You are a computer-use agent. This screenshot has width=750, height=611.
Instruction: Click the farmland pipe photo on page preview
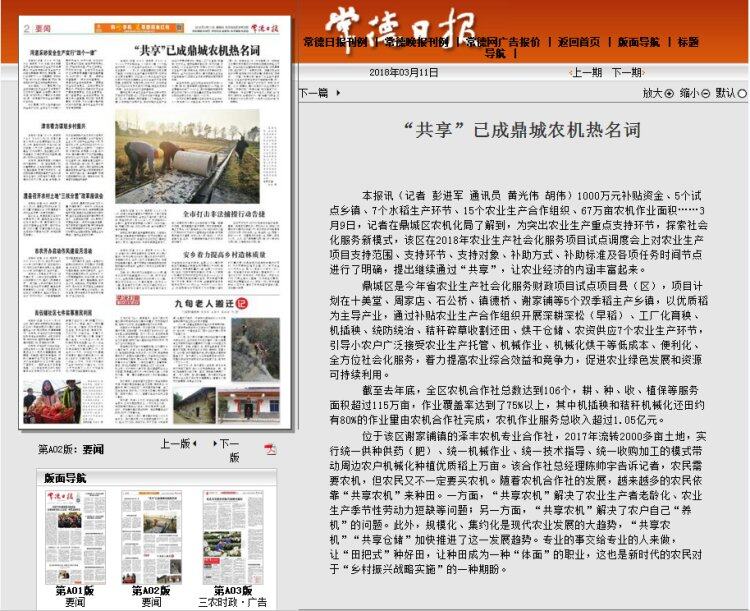click(188, 156)
